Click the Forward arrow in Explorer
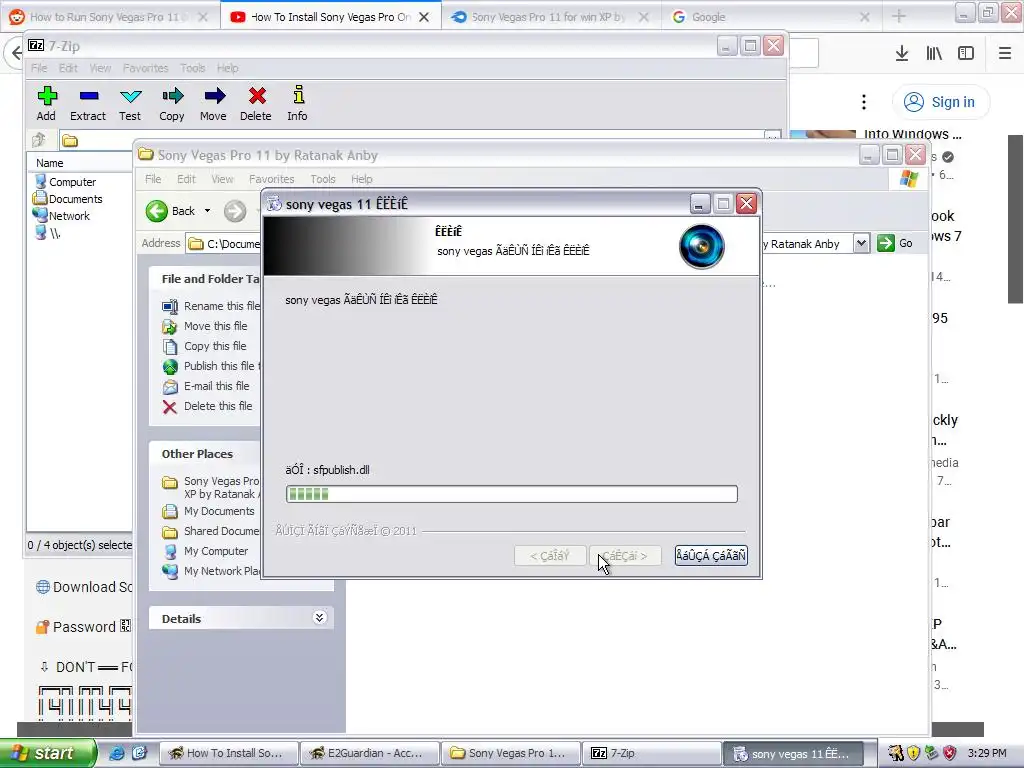Screen dimensions: 1024x768 point(235,211)
